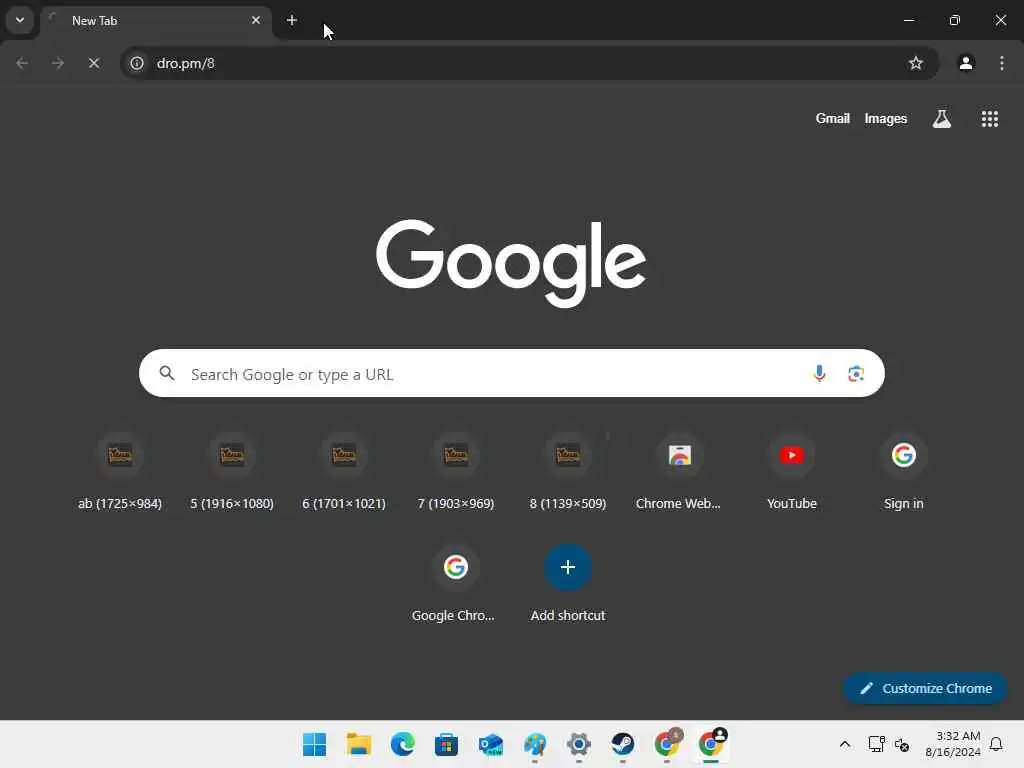Switch to the active Chrome profile taskbar icon
Viewport: 1024px width, 768px height.
(711, 744)
